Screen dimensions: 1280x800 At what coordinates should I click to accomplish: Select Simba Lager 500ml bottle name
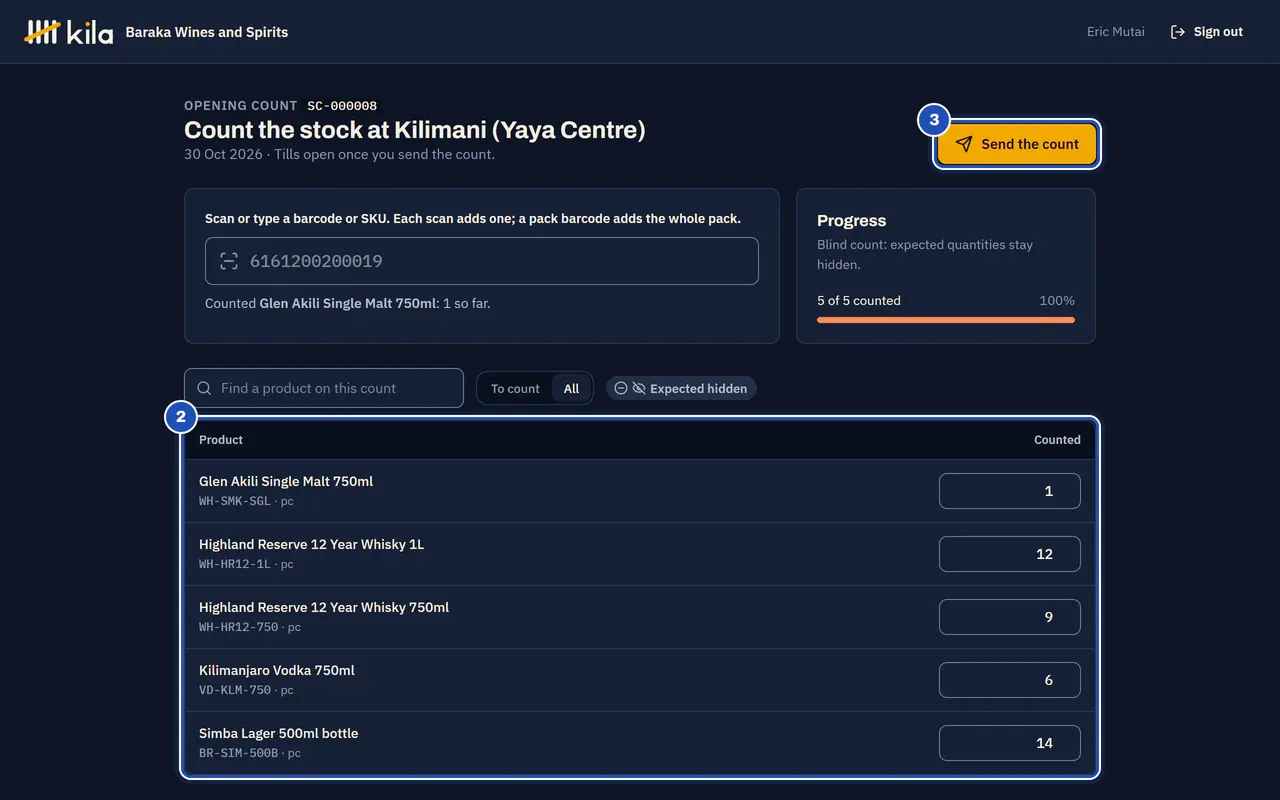pos(279,733)
